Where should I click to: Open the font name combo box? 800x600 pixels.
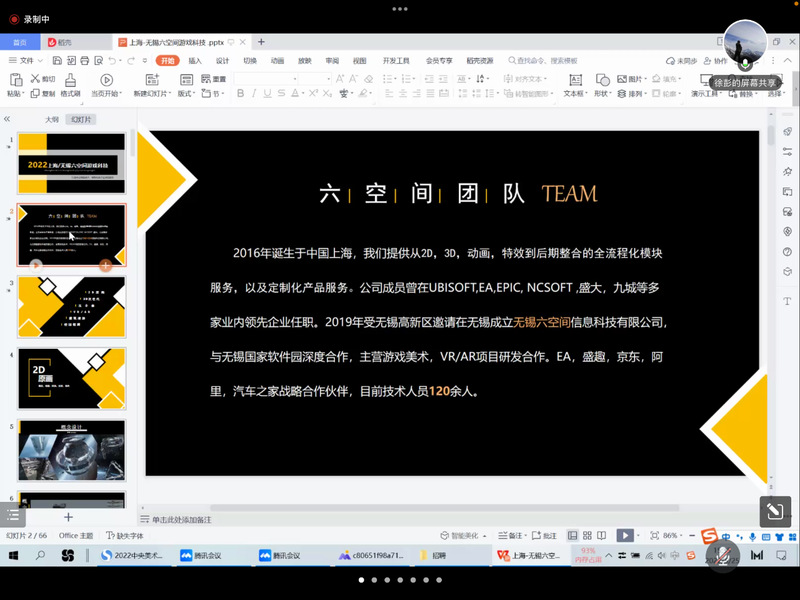[266, 79]
